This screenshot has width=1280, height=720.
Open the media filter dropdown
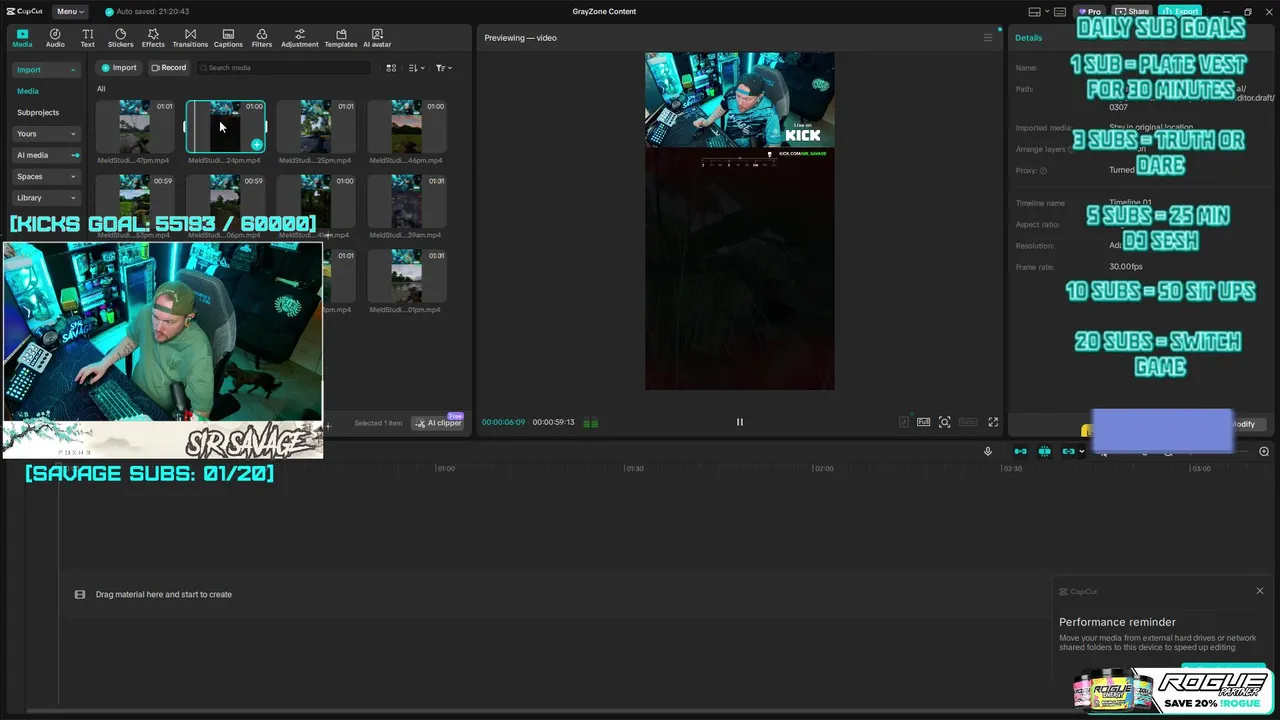pyautogui.click(x=444, y=68)
